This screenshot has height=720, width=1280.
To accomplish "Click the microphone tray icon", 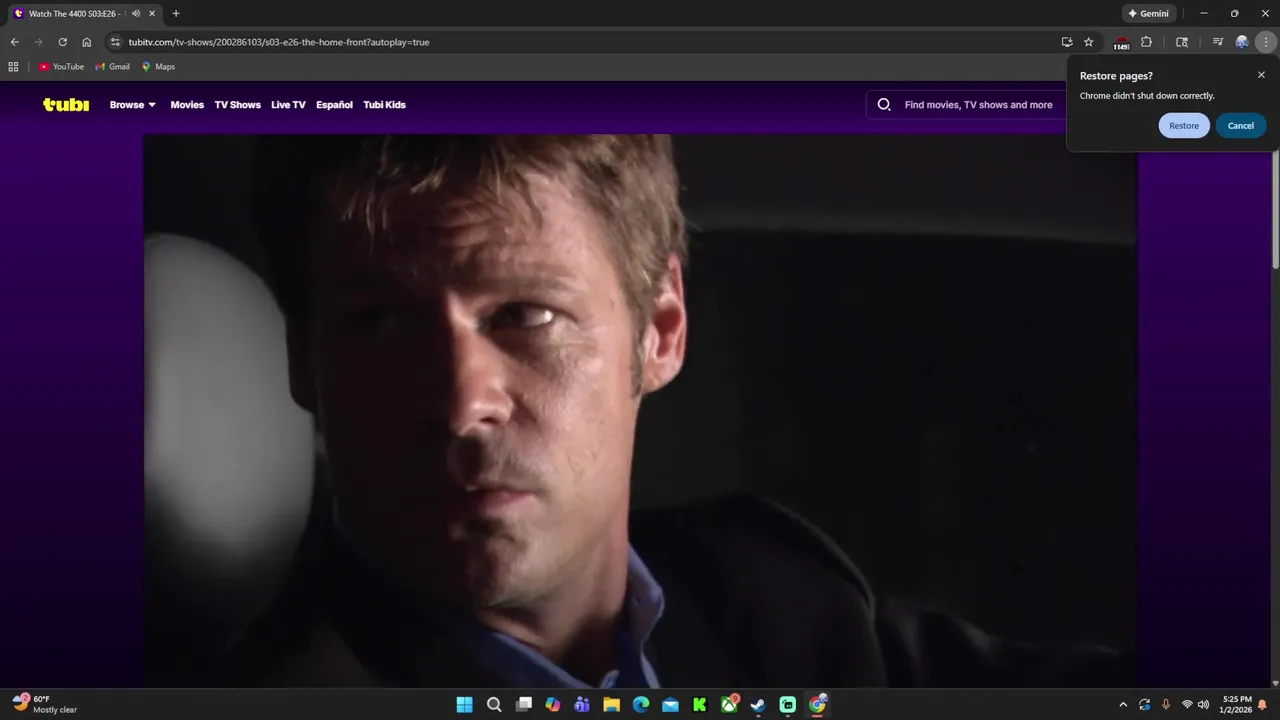I will pos(1166,704).
